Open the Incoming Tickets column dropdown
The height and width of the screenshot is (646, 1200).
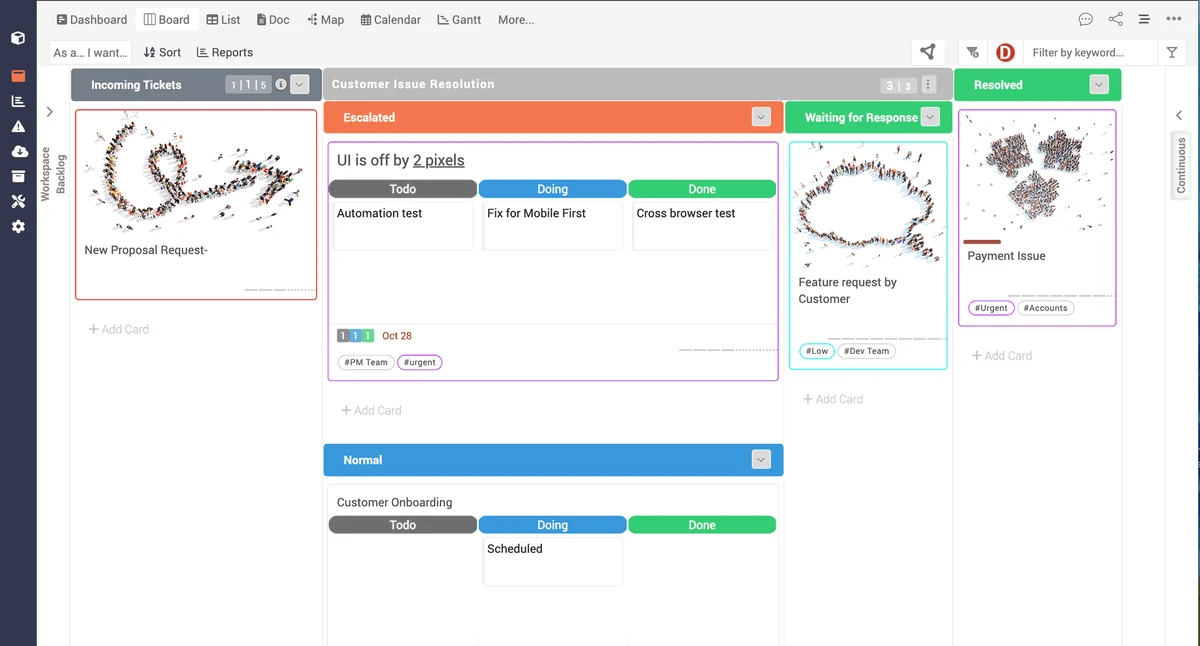coord(299,85)
